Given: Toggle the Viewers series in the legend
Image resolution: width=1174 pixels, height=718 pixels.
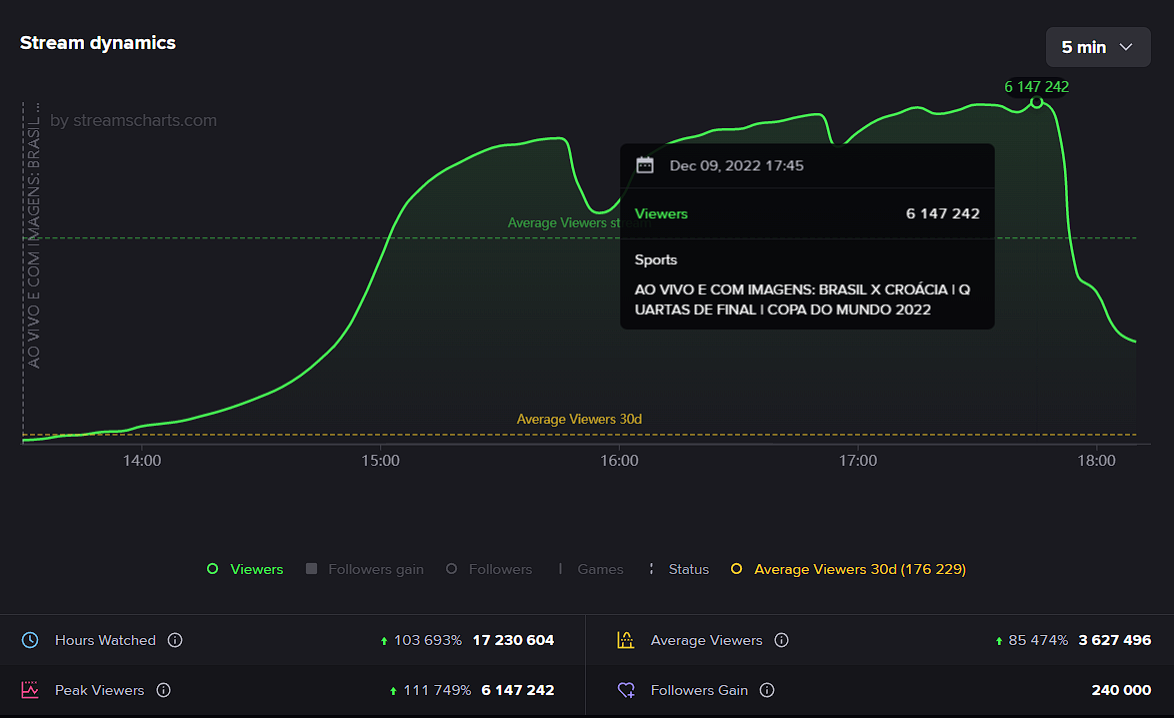Looking at the screenshot, I should tap(246, 569).
